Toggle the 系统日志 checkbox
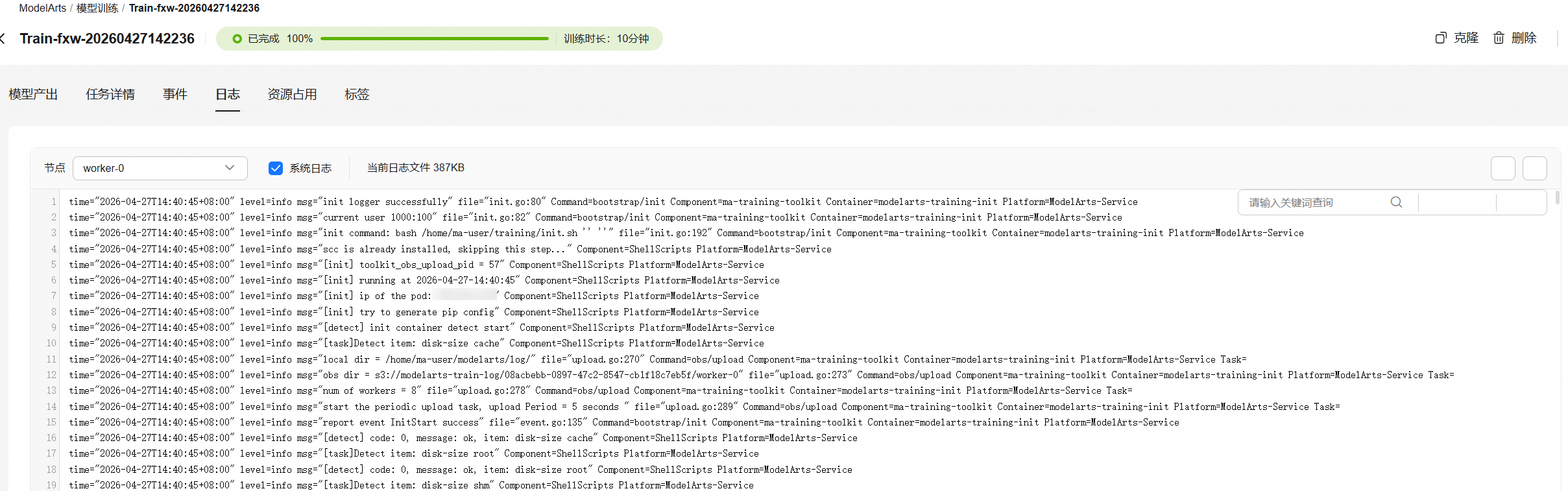Viewport: 1568px width, 491px height. click(x=276, y=168)
